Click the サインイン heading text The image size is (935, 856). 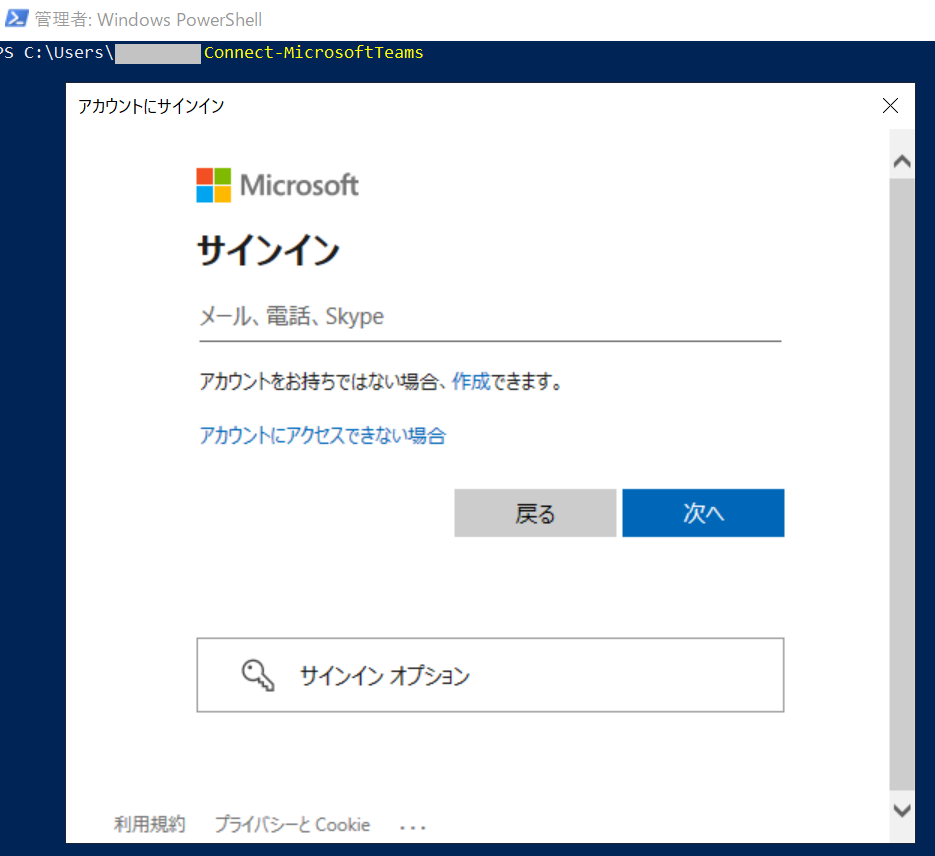[268, 250]
